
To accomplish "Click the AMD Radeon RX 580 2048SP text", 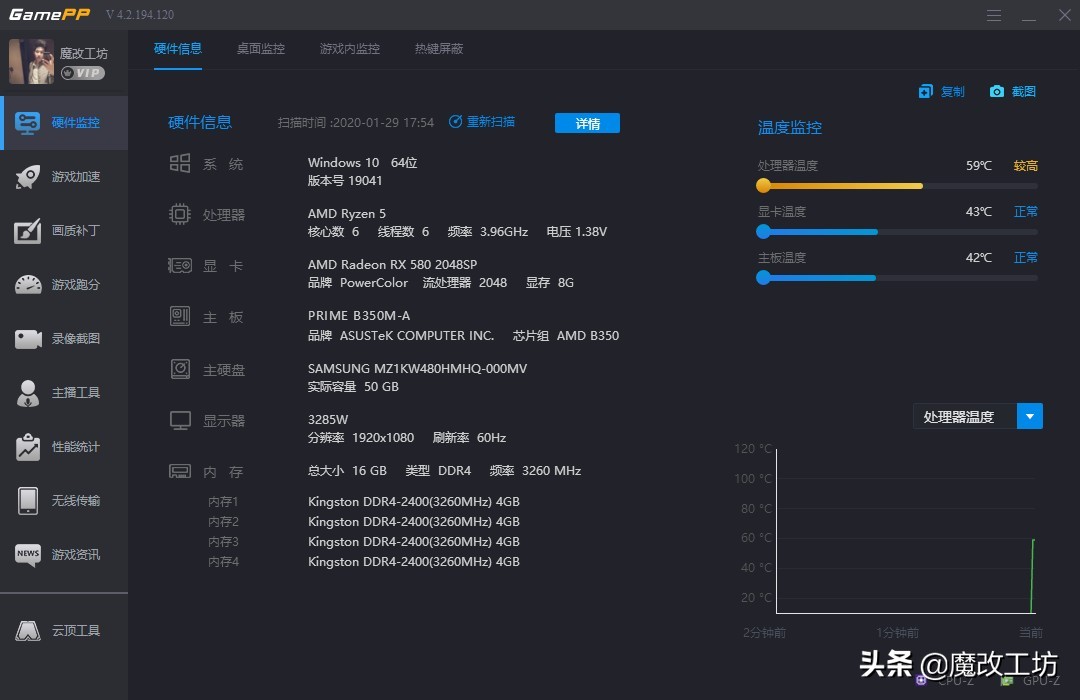I will tap(392, 265).
